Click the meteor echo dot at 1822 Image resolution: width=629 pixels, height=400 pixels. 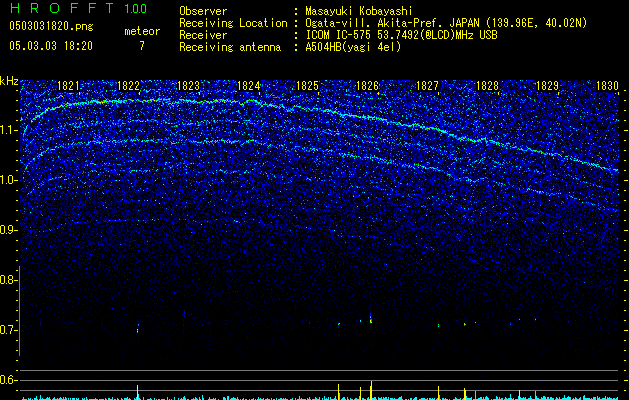(138, 329)
